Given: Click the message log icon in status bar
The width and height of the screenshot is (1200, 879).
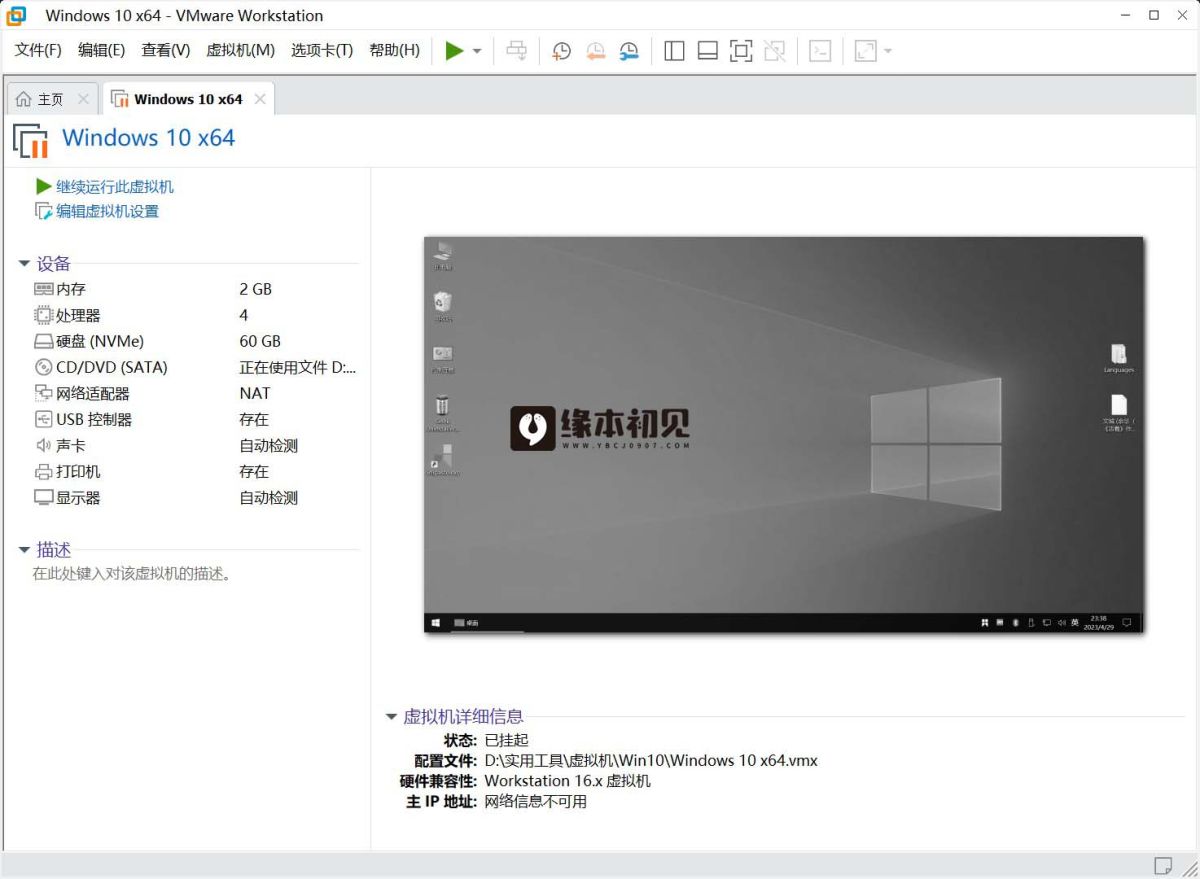Looking at the screenshot, I should [x=1163, y=865].
